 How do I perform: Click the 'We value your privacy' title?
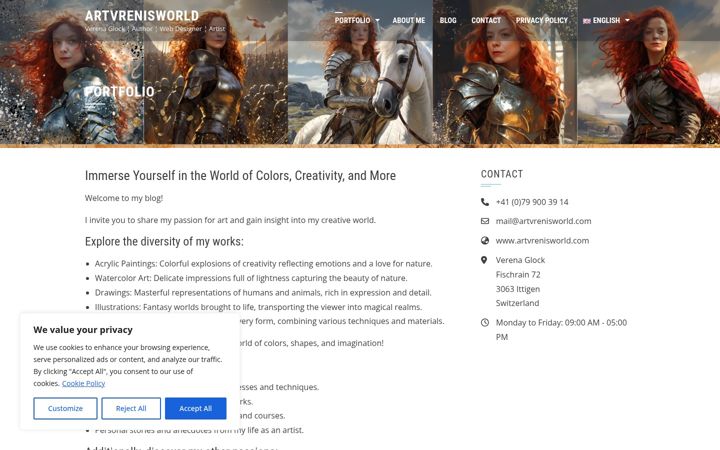83,330
